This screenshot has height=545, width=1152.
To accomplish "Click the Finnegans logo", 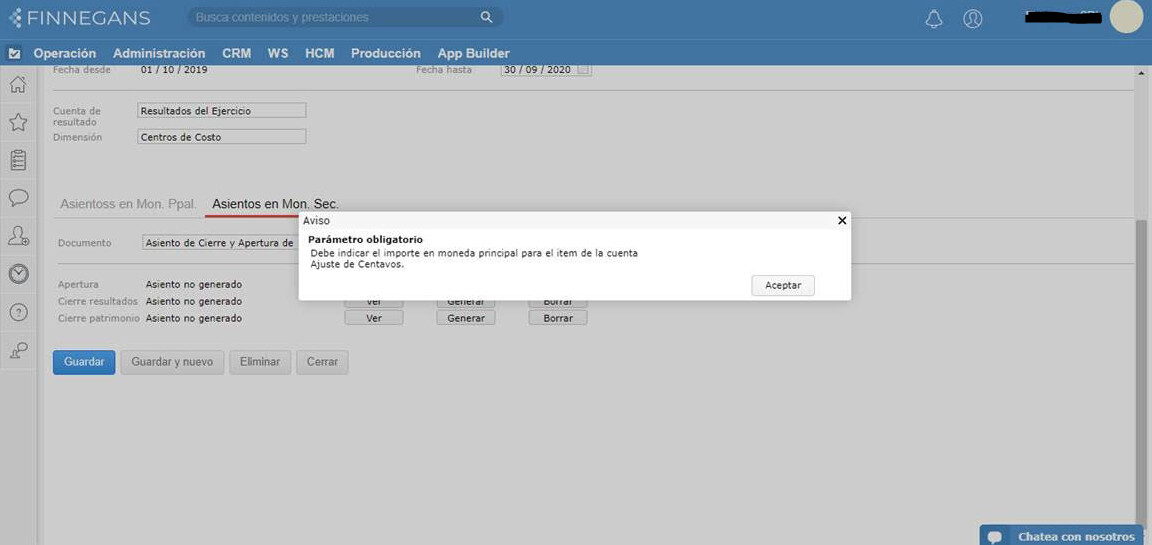I will point(80,18).
